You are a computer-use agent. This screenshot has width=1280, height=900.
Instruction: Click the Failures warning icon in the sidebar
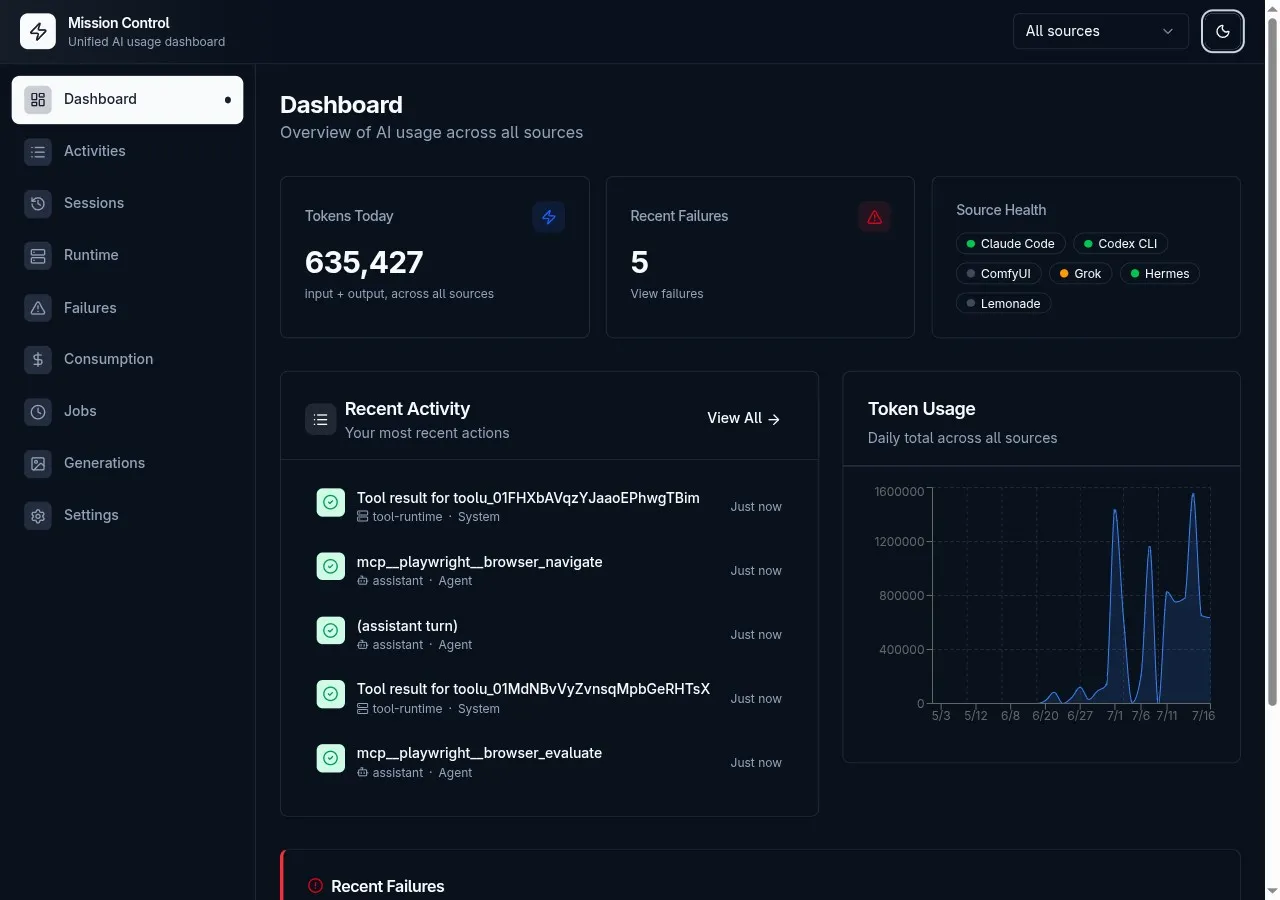[38, 308]
